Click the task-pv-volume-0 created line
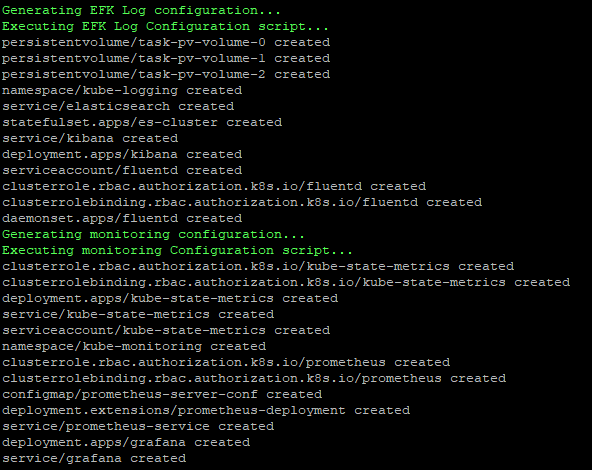This screenshot has width=592, height=470. tap(166, 42)
